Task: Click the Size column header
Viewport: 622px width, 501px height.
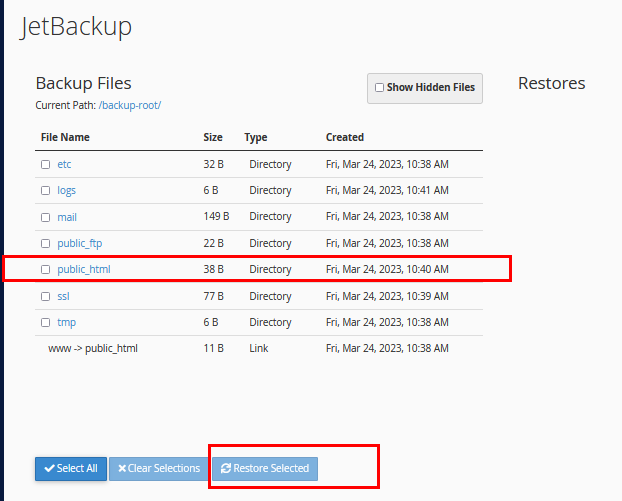Action: [213, 137]
